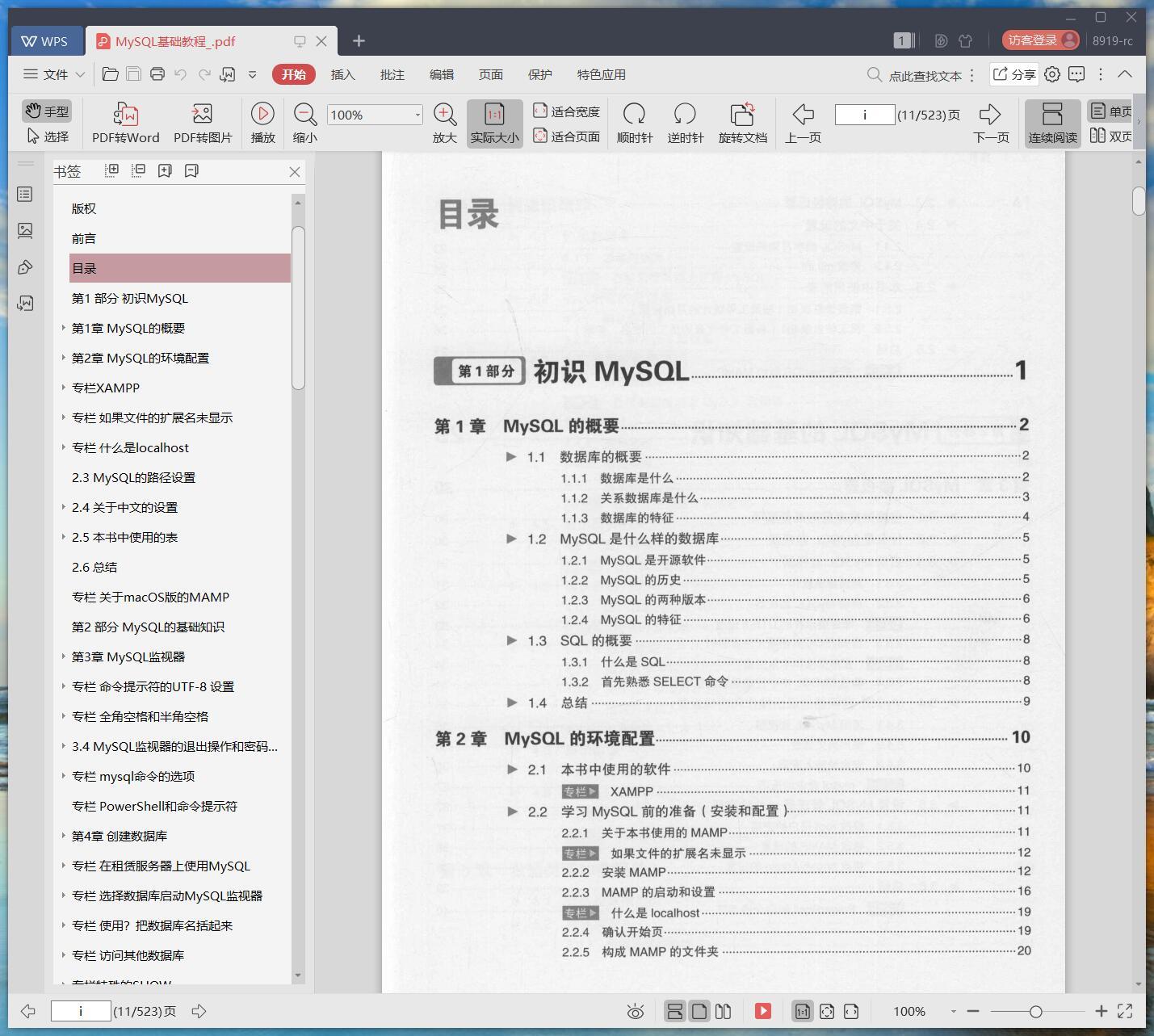Screen dimensions: 1154x1036
Task: Toggle two-page view icon in status bar
Action: (x=724, y=1011)
